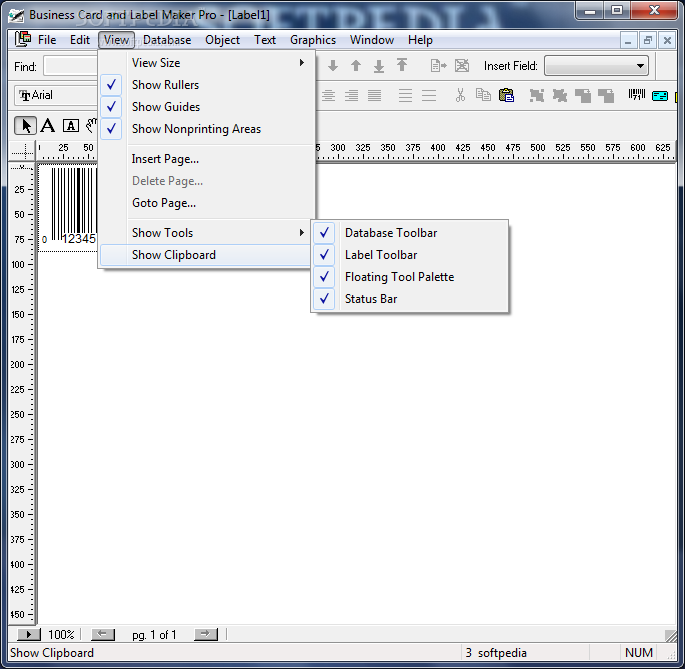
Task: Open the Edit menu
Action: tap(80, 40)
